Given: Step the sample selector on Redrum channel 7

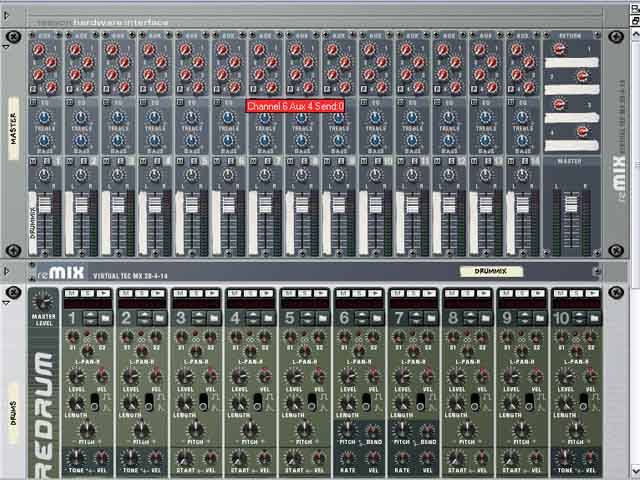Looking at the screenshot, I should pyautogui.click(x=416, y=318).
